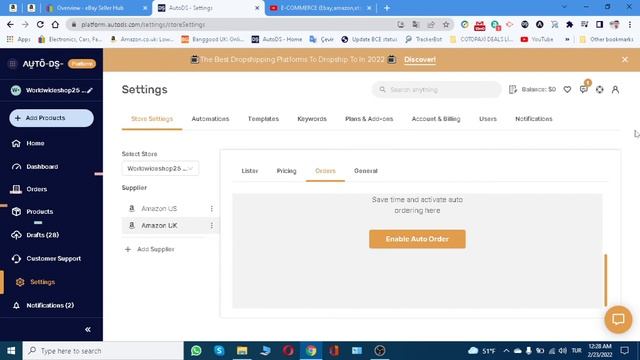640x360 pixels.
Task: Switch to E-COMMERCE YouTube browser tab
Action: click(x=321, y=8)
